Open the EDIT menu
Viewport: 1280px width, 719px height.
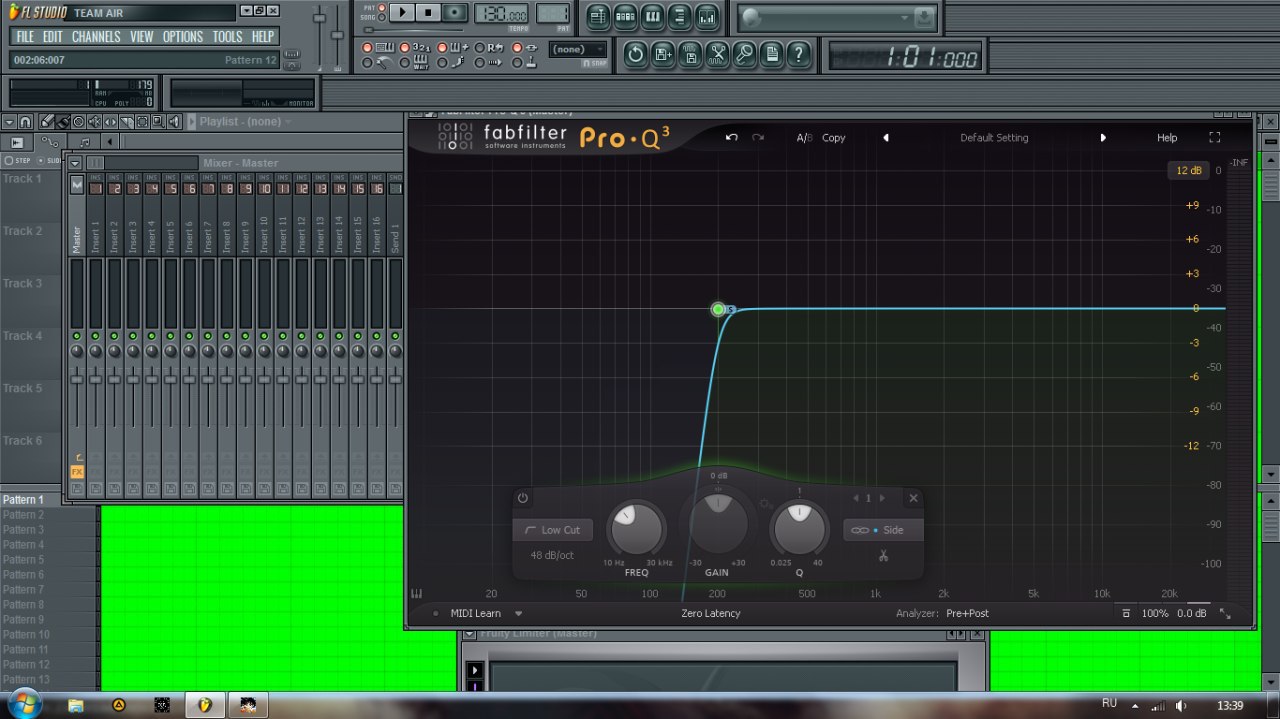point(53,37)
